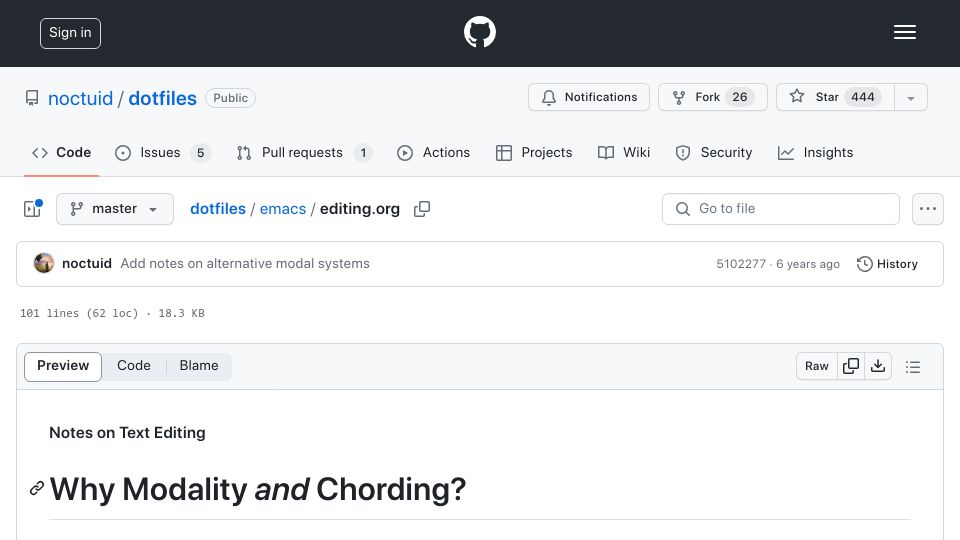Image resolution: width=960 pixels, height=540 pixels.
Task: Switch to the Code view of file
Action: pos(133,366)
